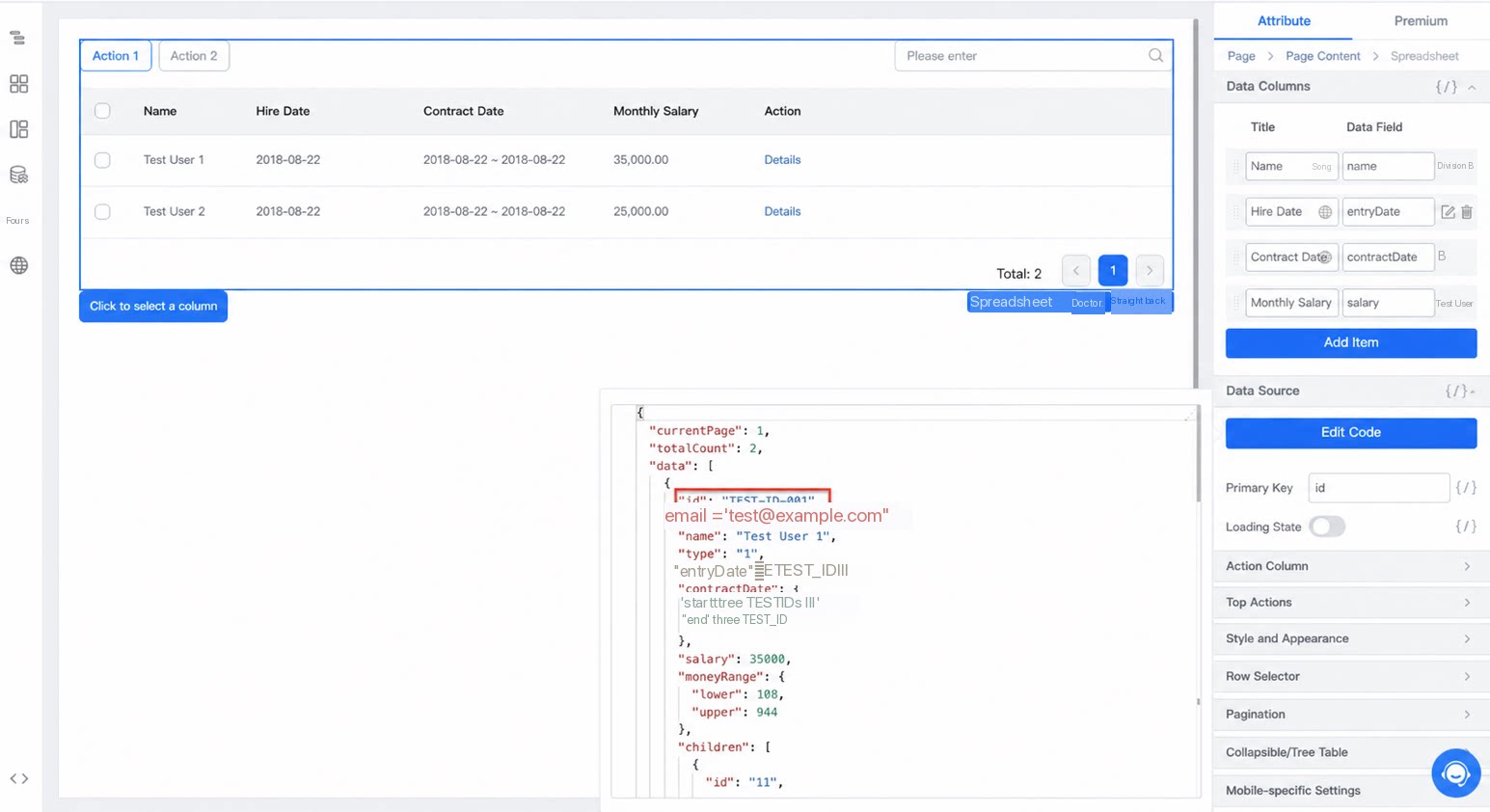Toggle the Loading State switch
1490x812 pixels.
[1327, 527]
